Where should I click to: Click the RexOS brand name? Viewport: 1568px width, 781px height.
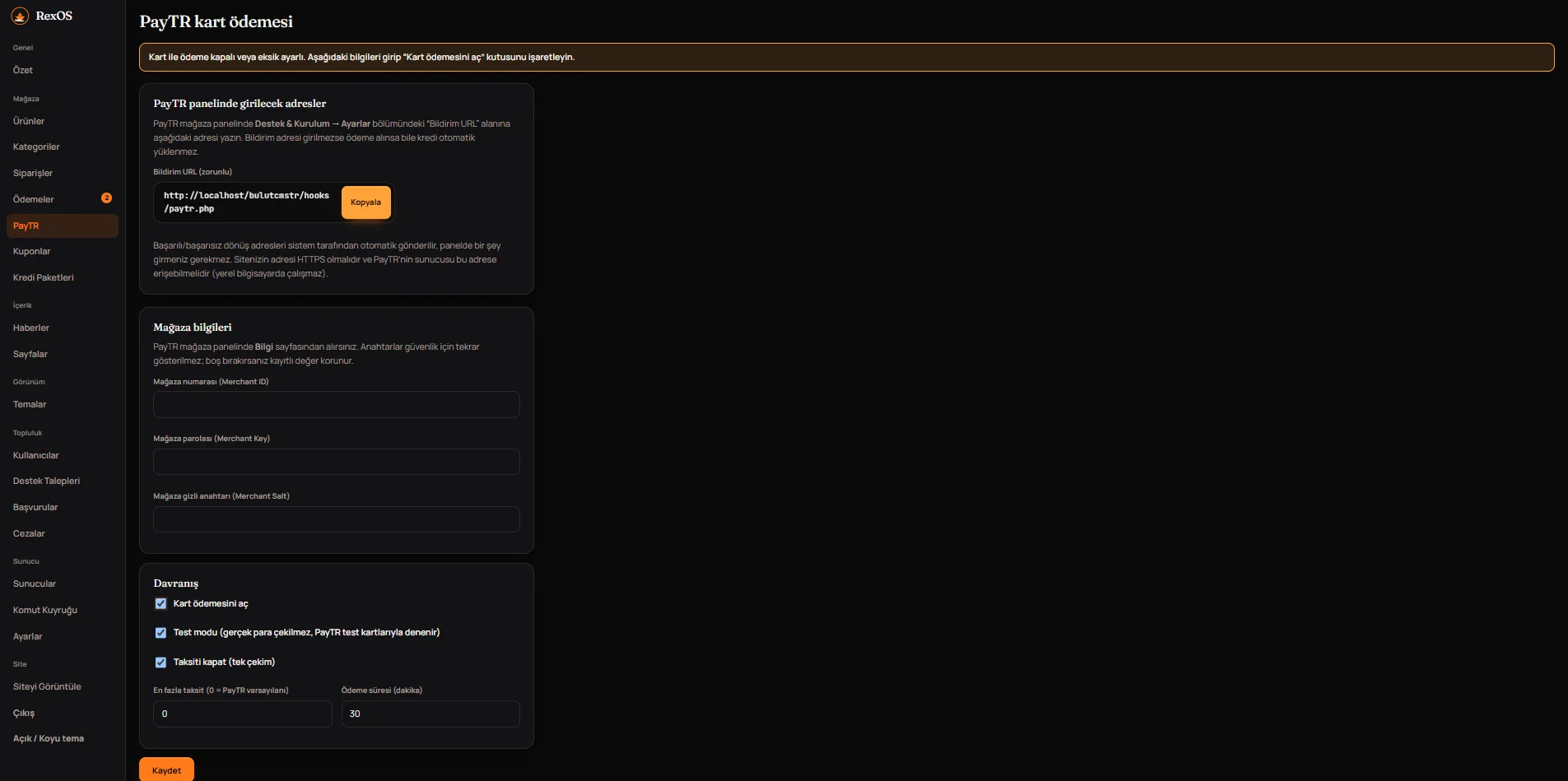(x=54, y=16)
